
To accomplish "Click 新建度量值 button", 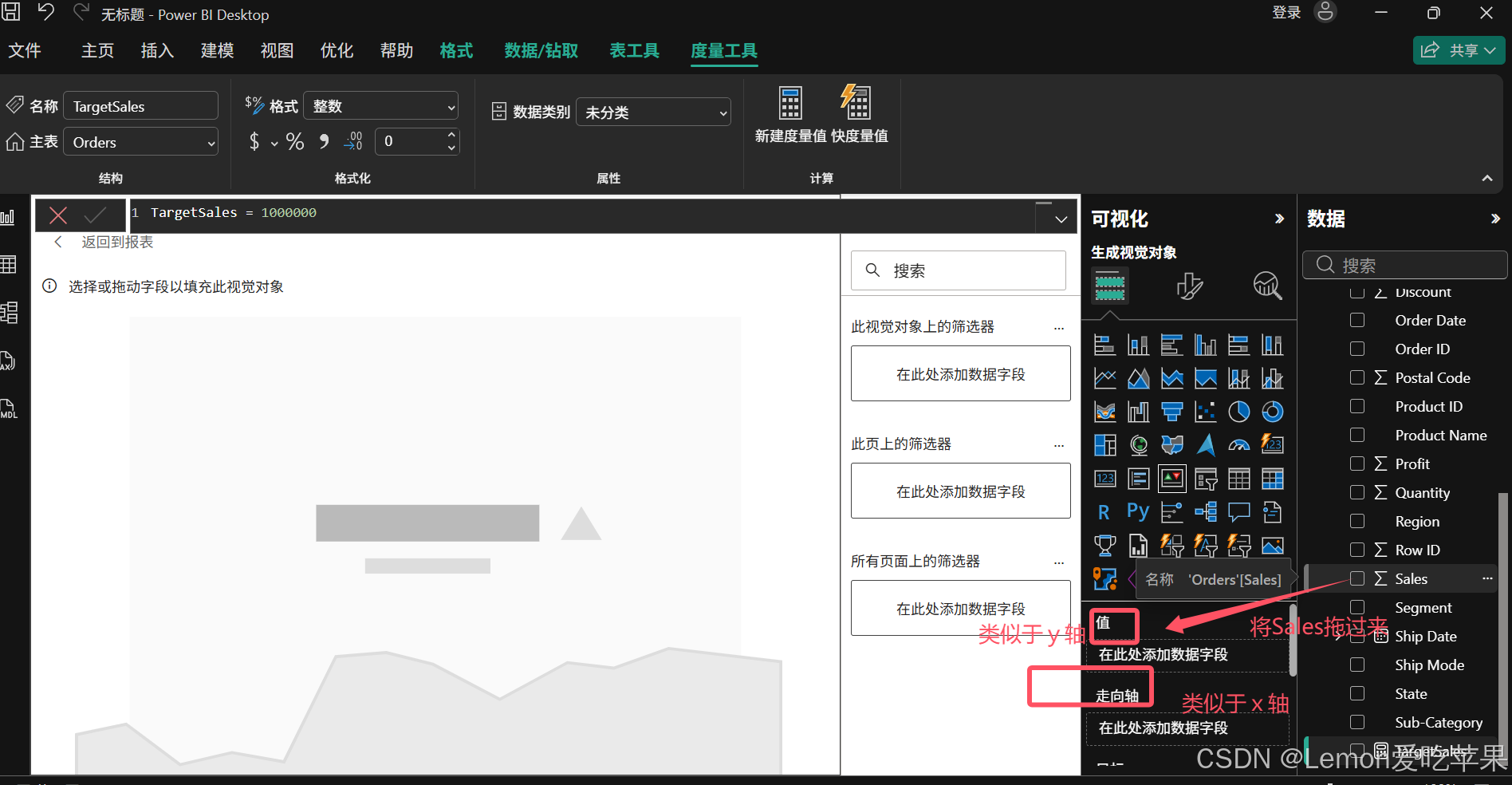I will [x=790, y=114].
